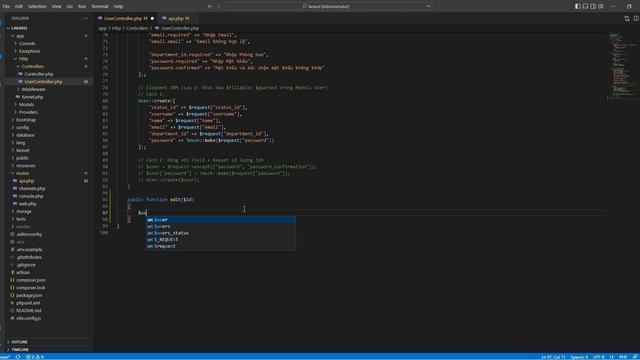The image size is (640, 360).
Task: Open the package.json file
Action: coord(29,295)
